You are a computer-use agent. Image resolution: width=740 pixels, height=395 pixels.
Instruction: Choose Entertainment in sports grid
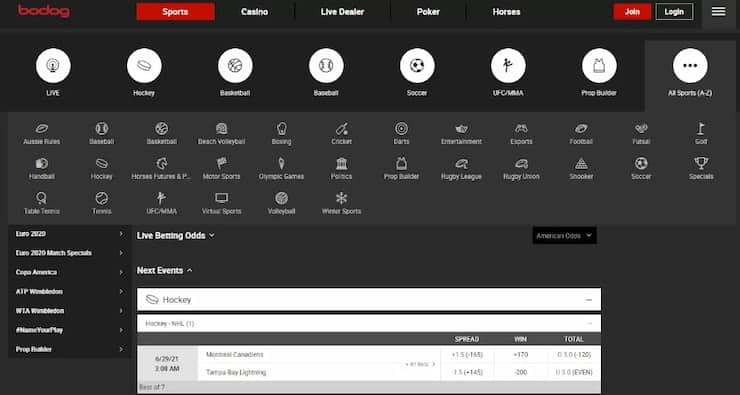pyautogui.click(x=462, y=134)
